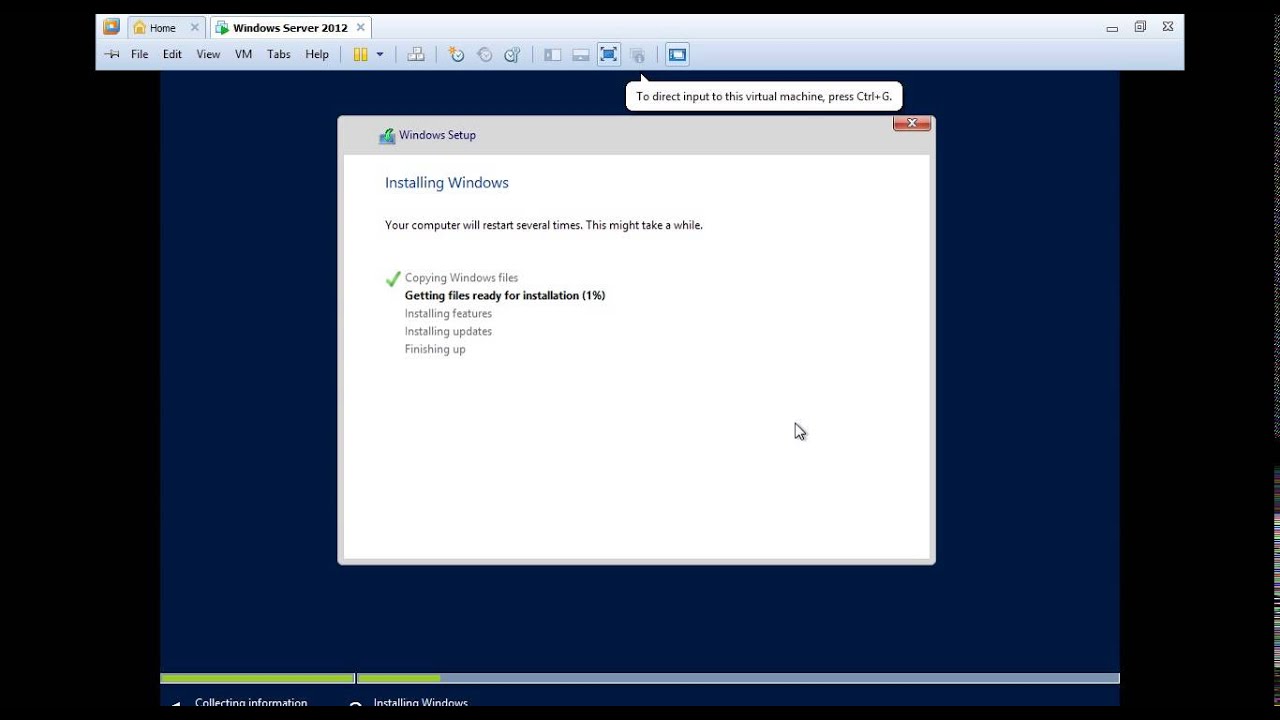Click the 'Installing features' step
The height and width of the screenshot is (720, 1280).
(448, 314)
